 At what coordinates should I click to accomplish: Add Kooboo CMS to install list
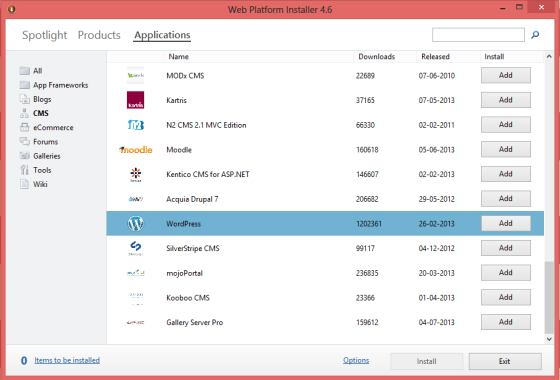pyautogui.click(x=506, y=297)
